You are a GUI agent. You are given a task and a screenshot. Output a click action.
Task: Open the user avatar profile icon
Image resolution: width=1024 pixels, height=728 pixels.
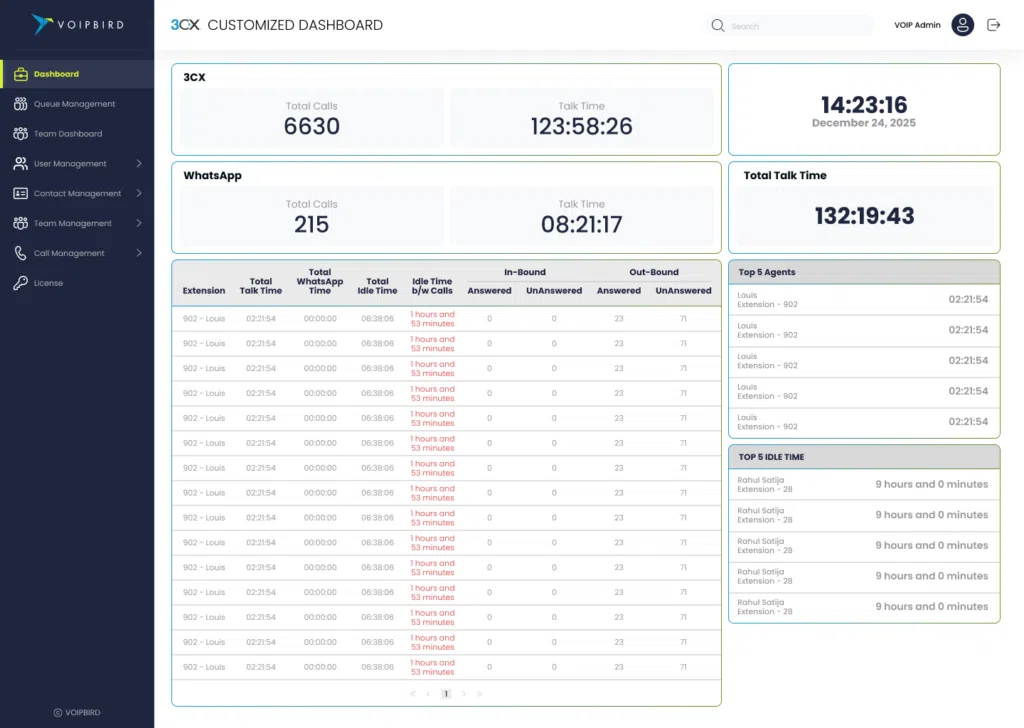pyautogui.click(x=962, y=25)
